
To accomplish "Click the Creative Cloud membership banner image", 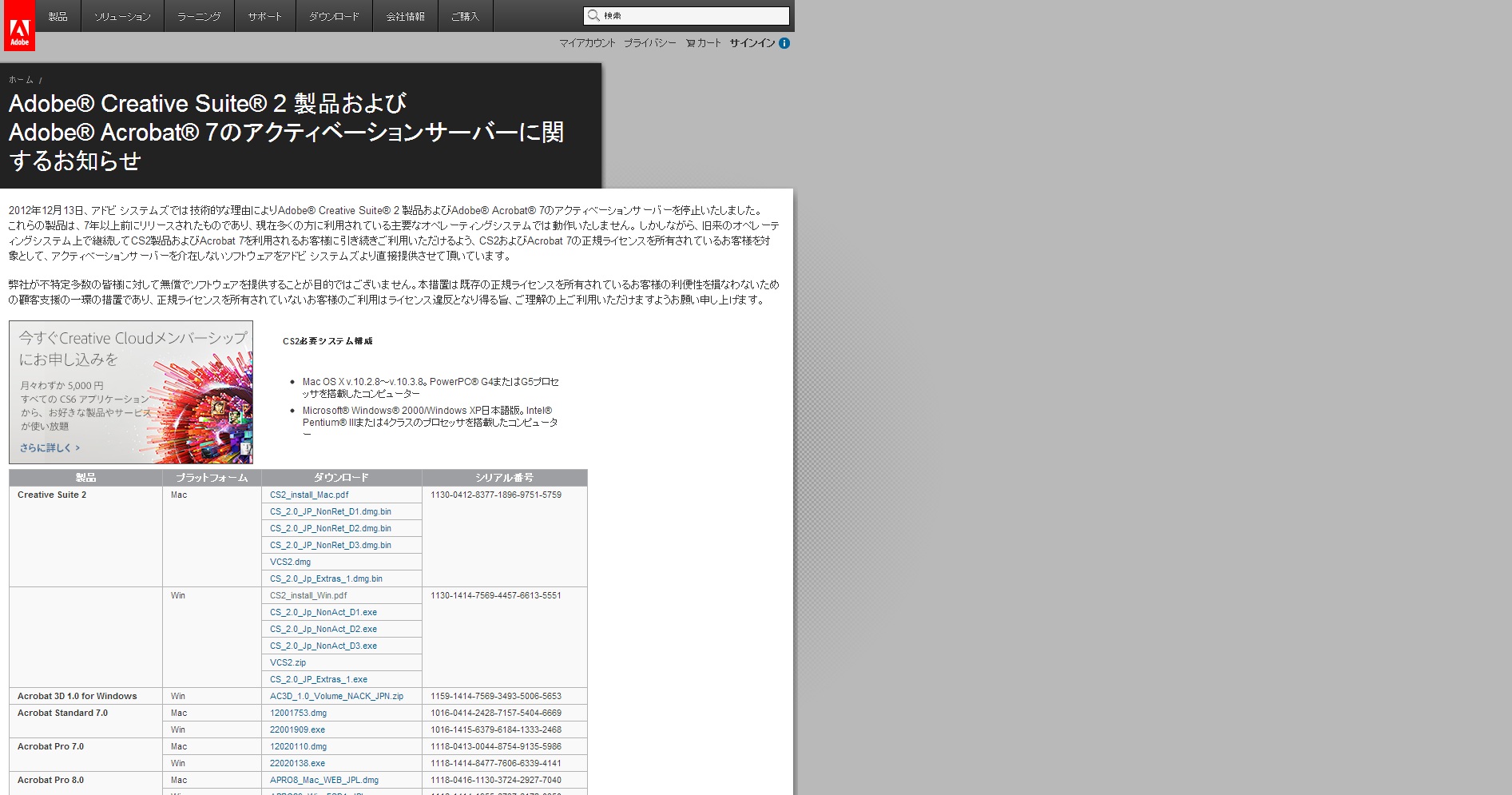I will tap(131, 392).
